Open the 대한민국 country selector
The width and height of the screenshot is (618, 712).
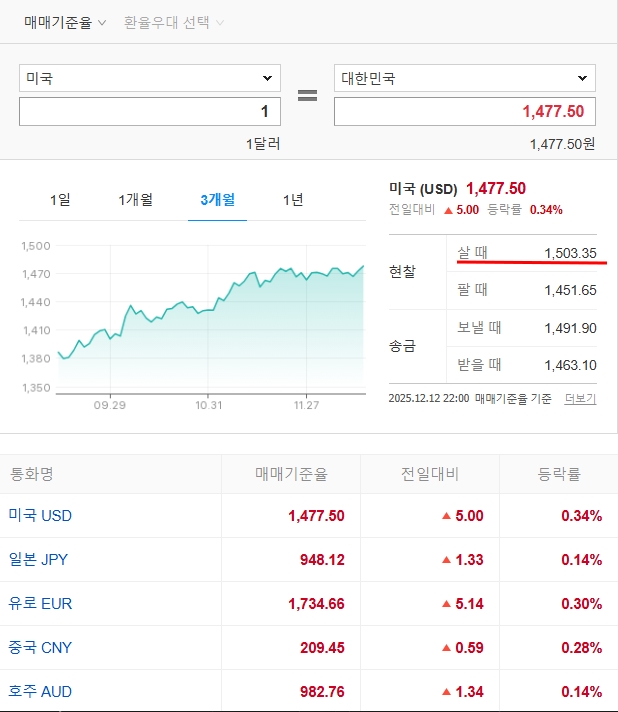[464, 78]
